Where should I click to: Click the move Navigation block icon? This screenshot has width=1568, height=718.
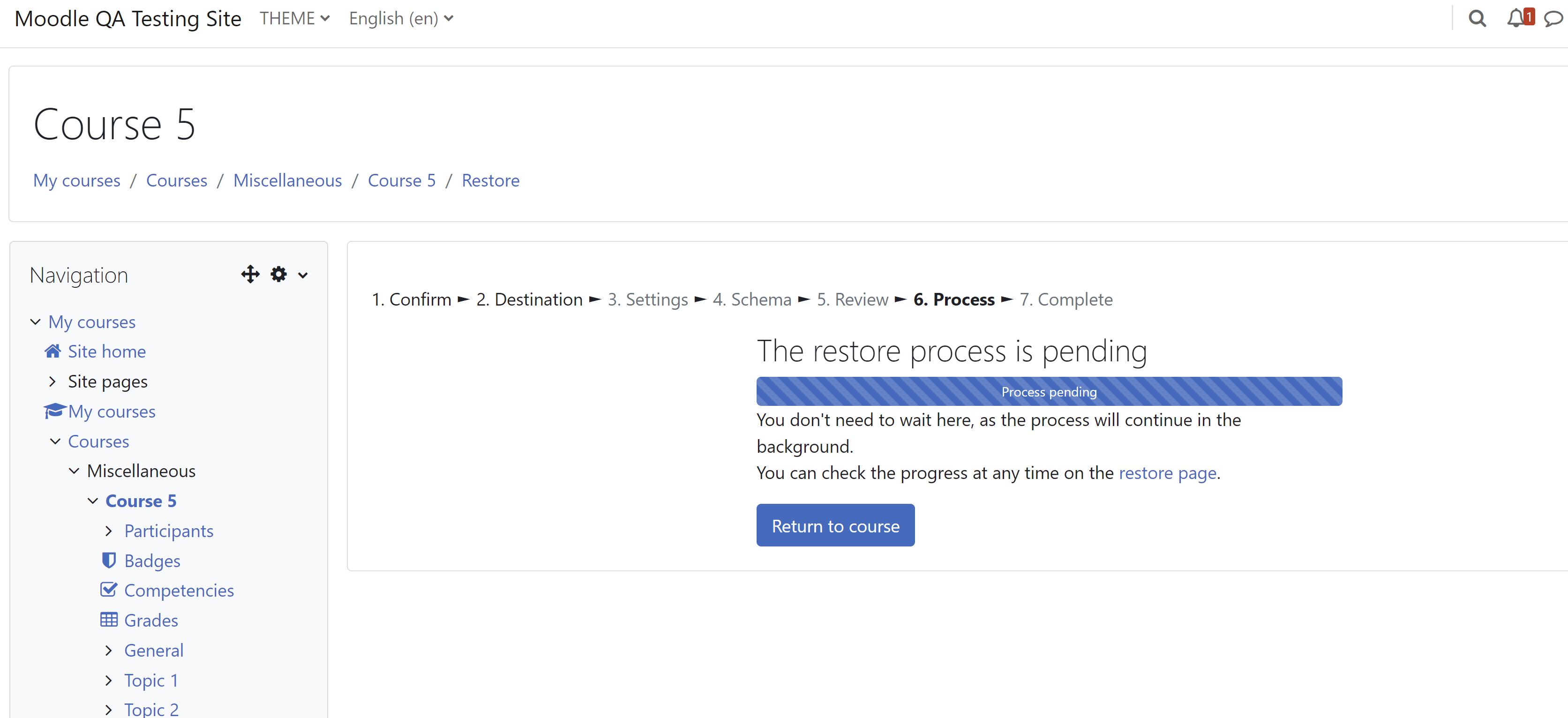250,275
